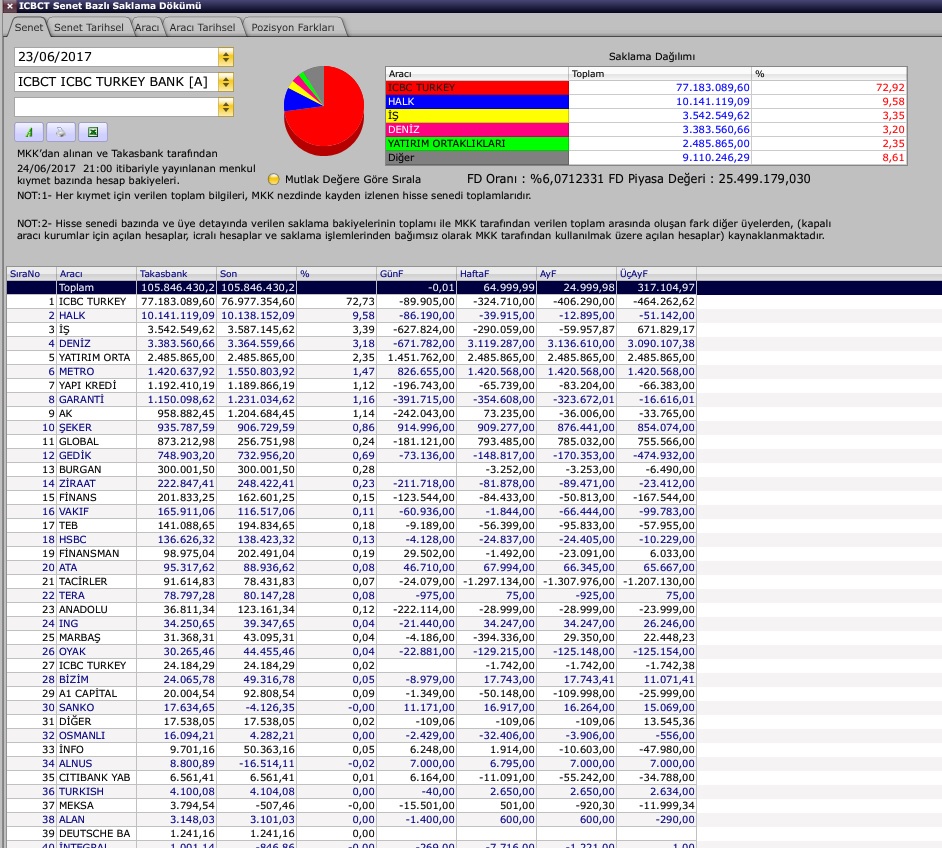Viewport: 942px width, 848px height.
Task: Sort by the SıraNo column header
Action: click(31, 274)
